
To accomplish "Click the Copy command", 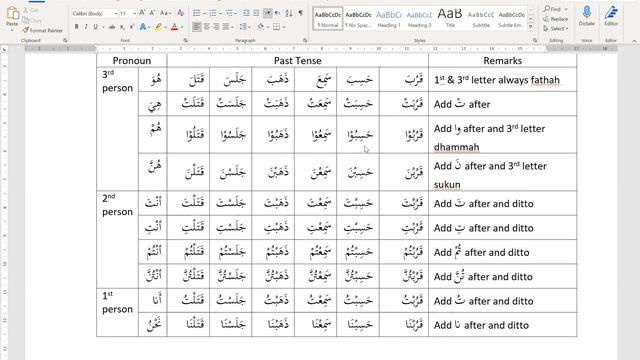I will pyautogui.click(x=32, y=20).
